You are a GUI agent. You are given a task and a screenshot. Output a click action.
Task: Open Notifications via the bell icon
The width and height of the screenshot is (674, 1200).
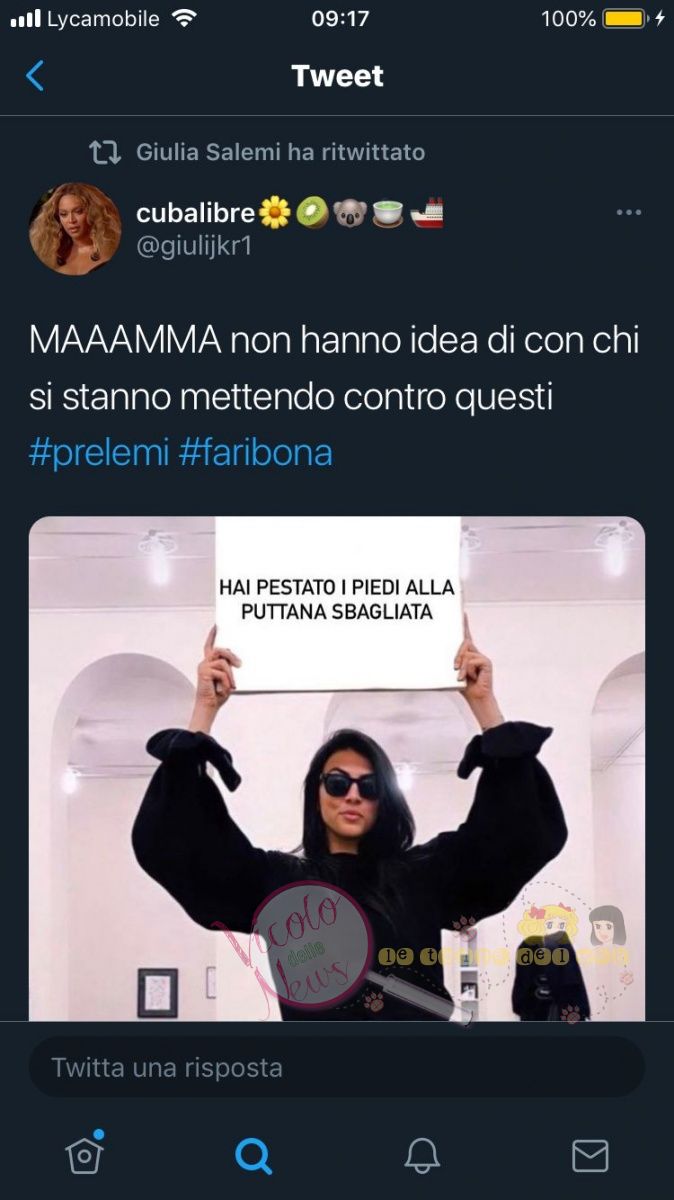[422, 1156]
